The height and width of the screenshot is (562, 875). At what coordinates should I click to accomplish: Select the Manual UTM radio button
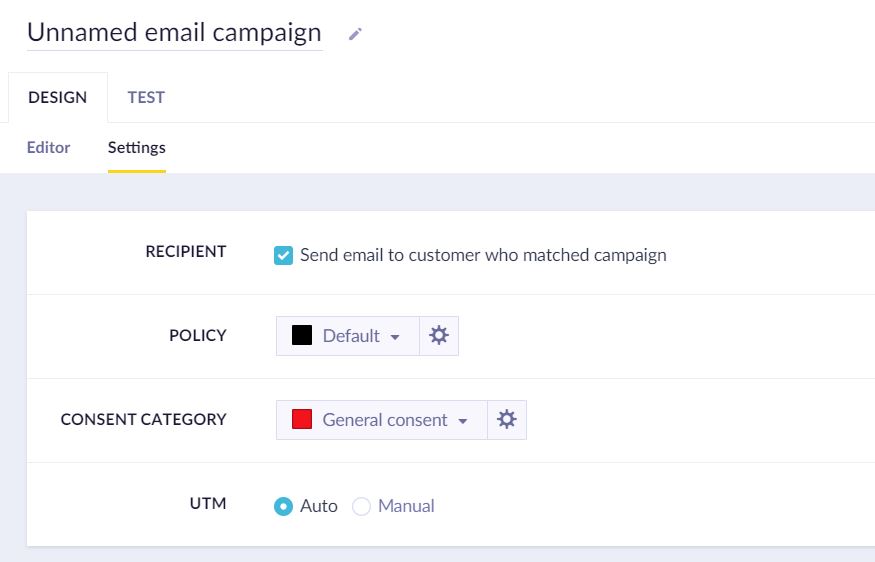[361, 506]
